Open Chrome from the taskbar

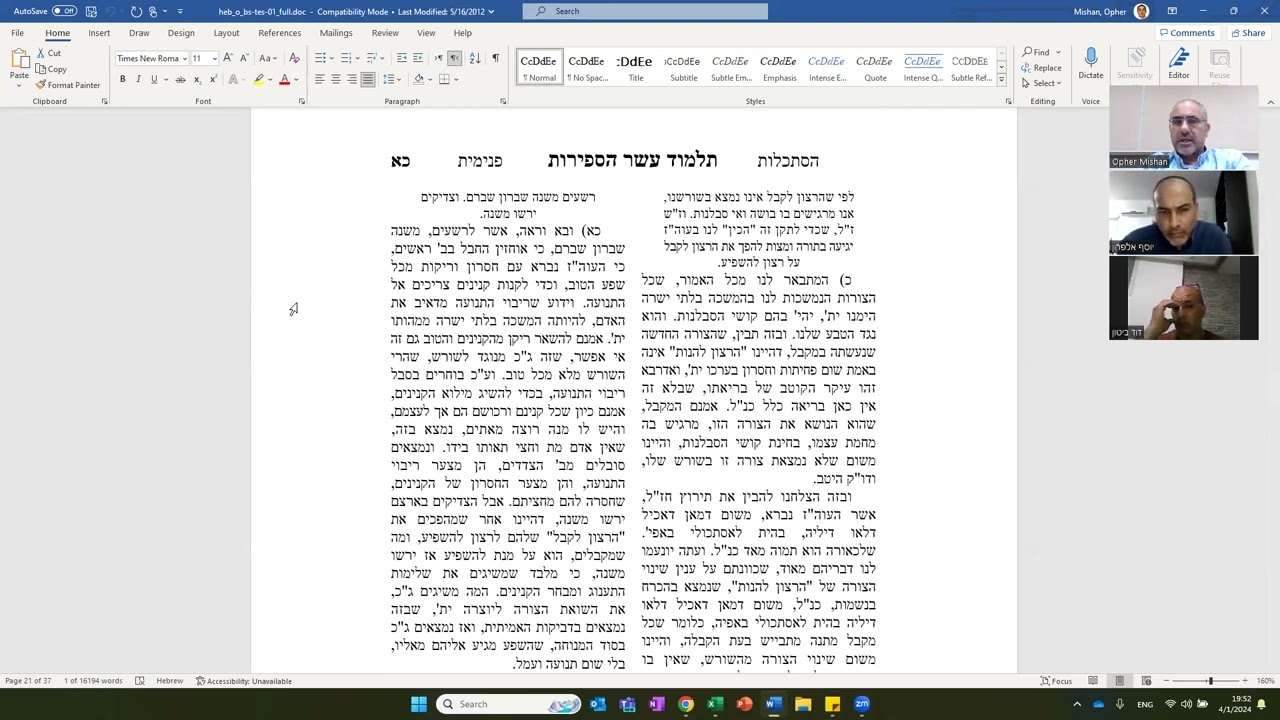[x=686, y=704]
